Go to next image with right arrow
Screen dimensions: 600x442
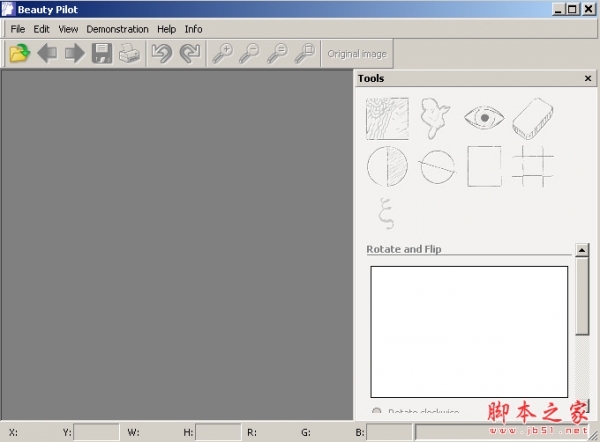coord(75,53)
